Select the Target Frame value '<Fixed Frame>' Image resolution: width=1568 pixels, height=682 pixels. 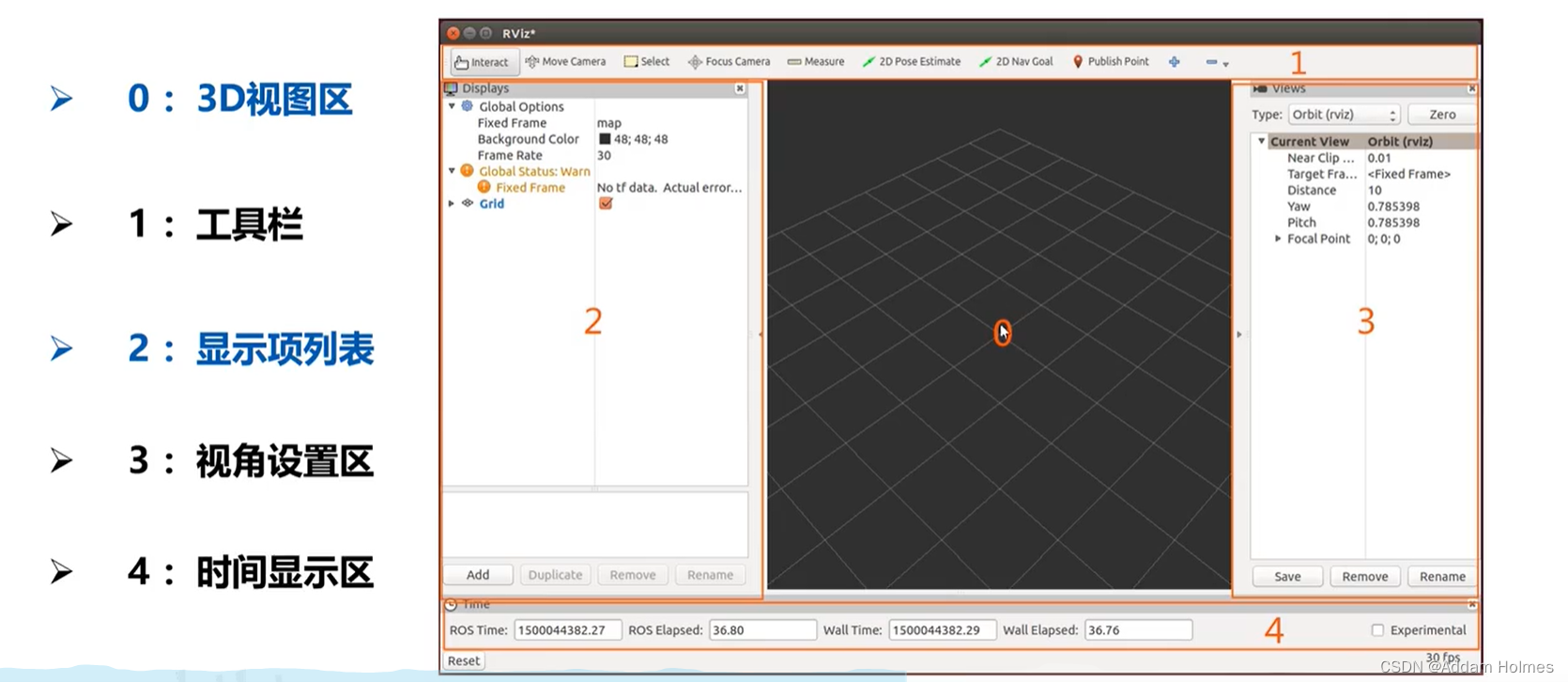click(x=1408, y=174)
